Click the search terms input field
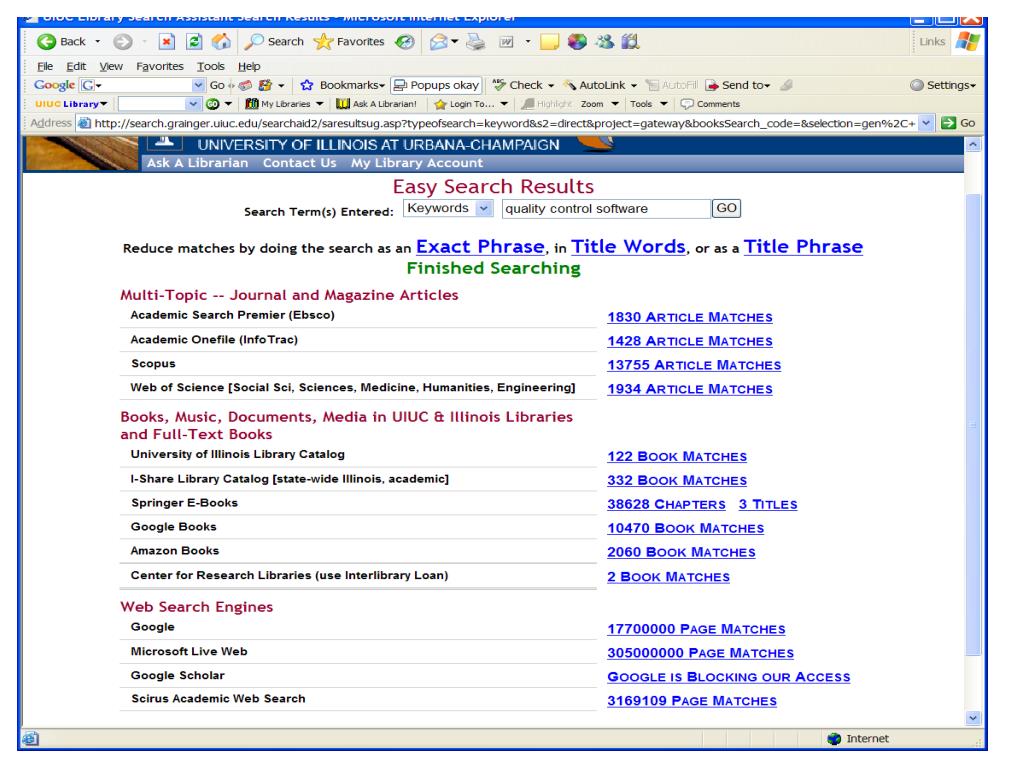Screen dimensions: 1024x768 point(606,208)
